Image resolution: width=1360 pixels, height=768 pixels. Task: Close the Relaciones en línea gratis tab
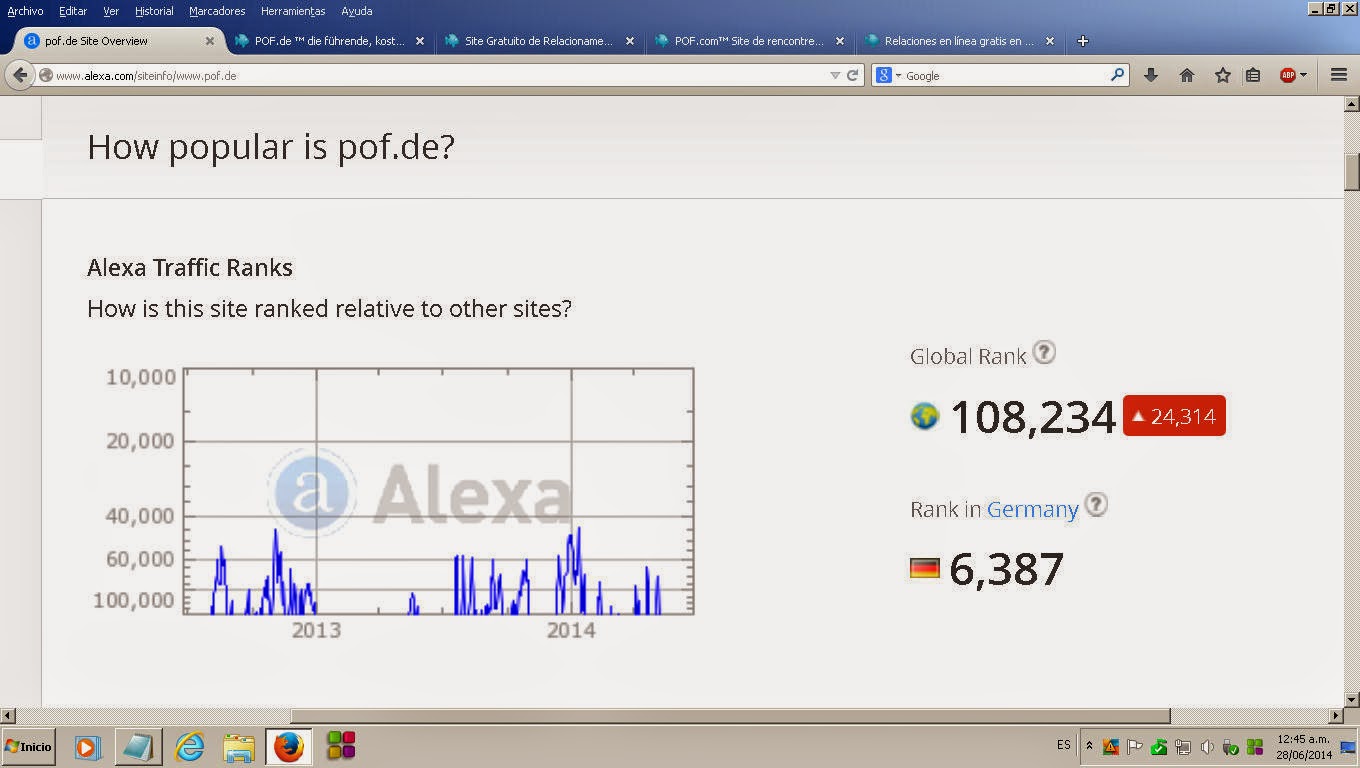pos(1050,41)
